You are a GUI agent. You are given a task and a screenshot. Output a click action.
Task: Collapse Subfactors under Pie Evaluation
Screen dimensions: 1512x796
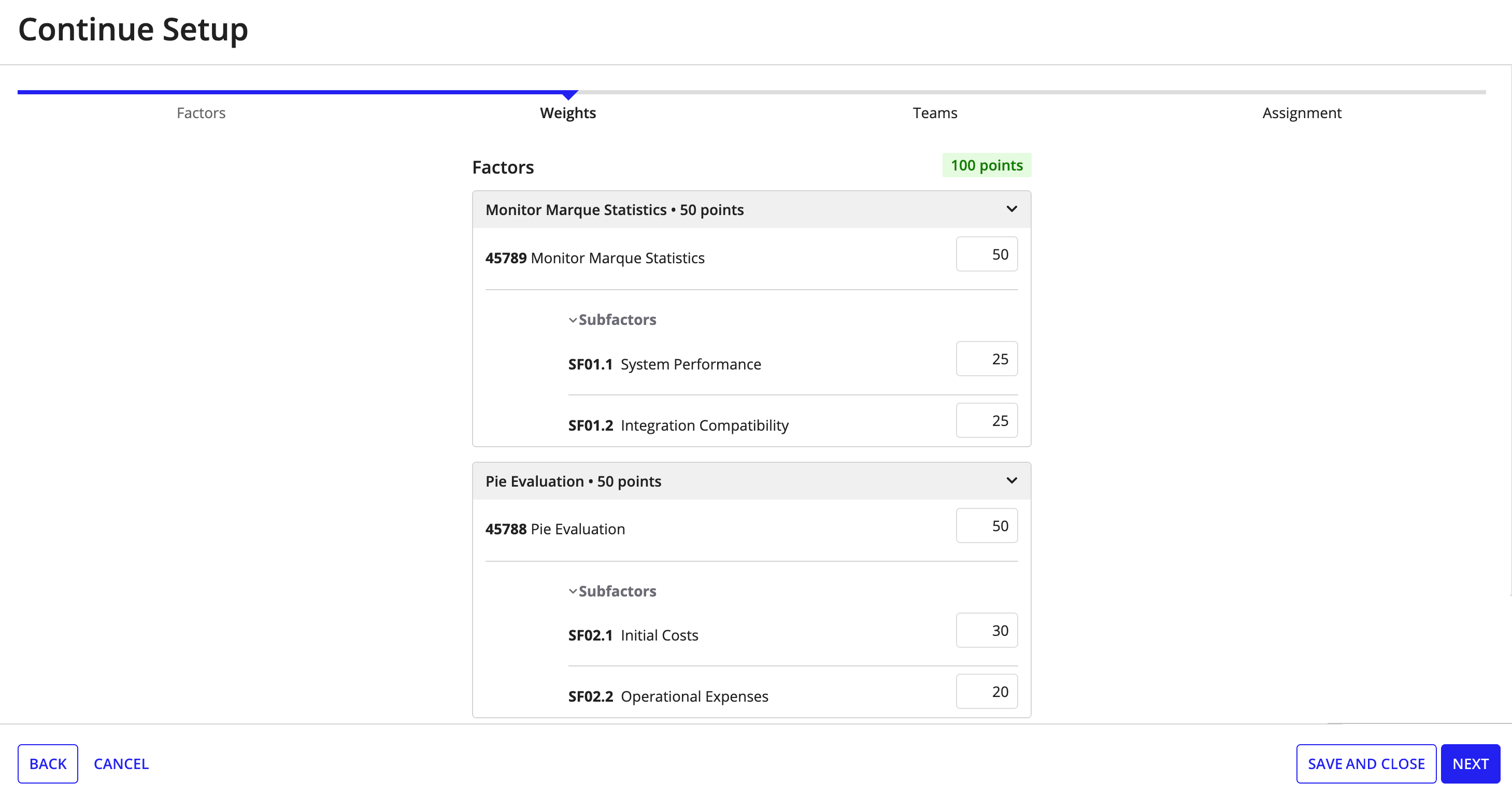(612, 591)
